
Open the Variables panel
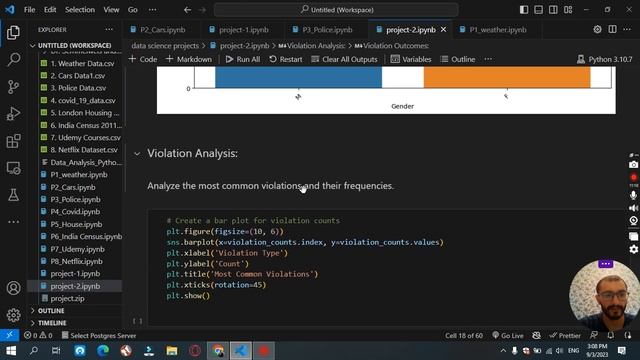tap(411, 59)
